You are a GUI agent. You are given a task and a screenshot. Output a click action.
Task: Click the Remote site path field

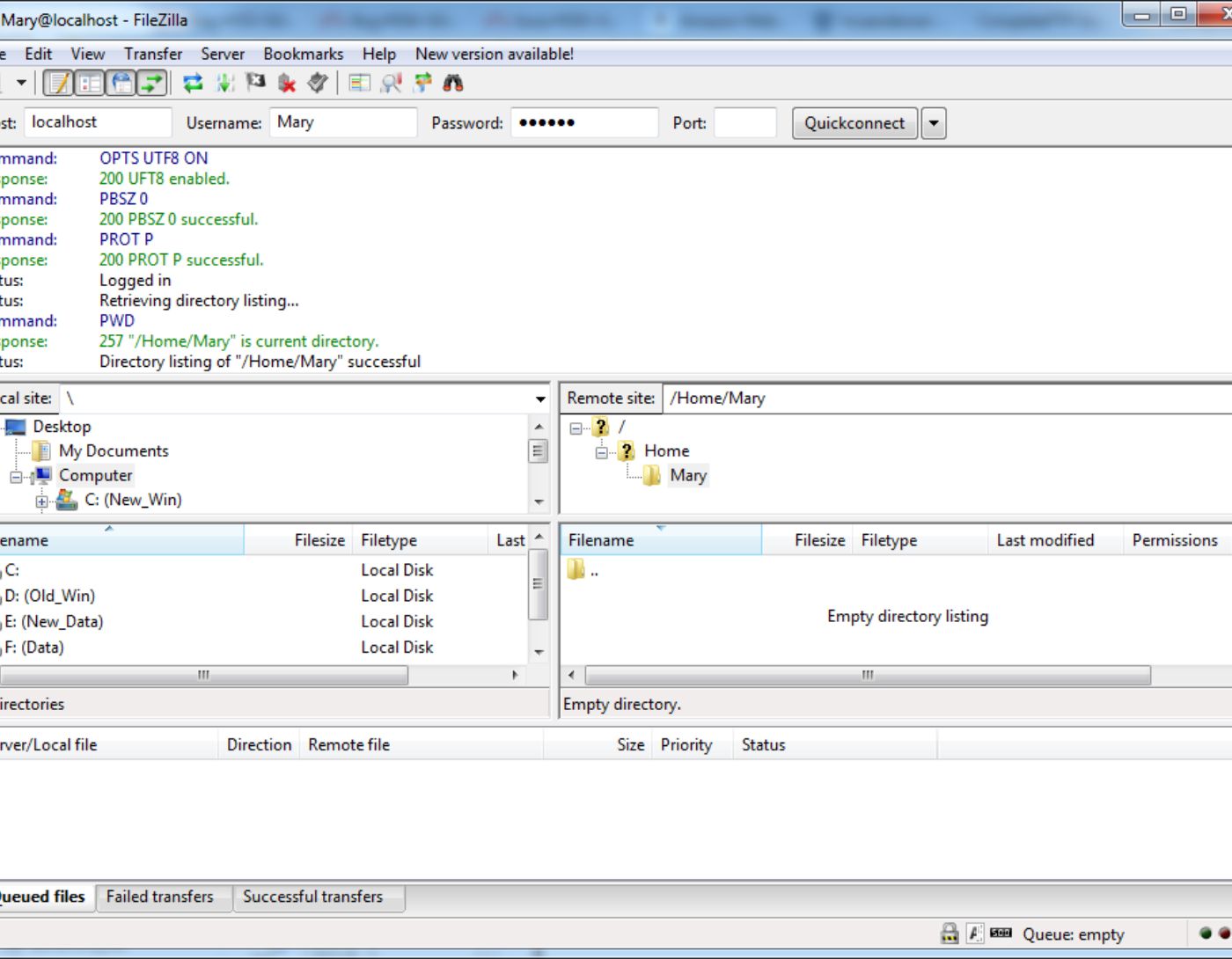949,399
